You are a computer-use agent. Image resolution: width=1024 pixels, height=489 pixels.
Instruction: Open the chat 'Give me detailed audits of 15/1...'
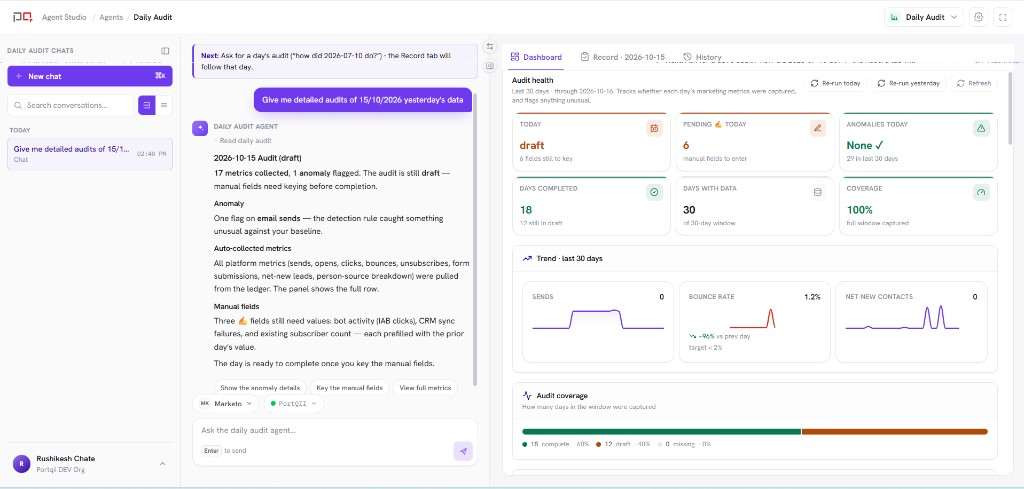pyautogui.click(x=90, y=154)
